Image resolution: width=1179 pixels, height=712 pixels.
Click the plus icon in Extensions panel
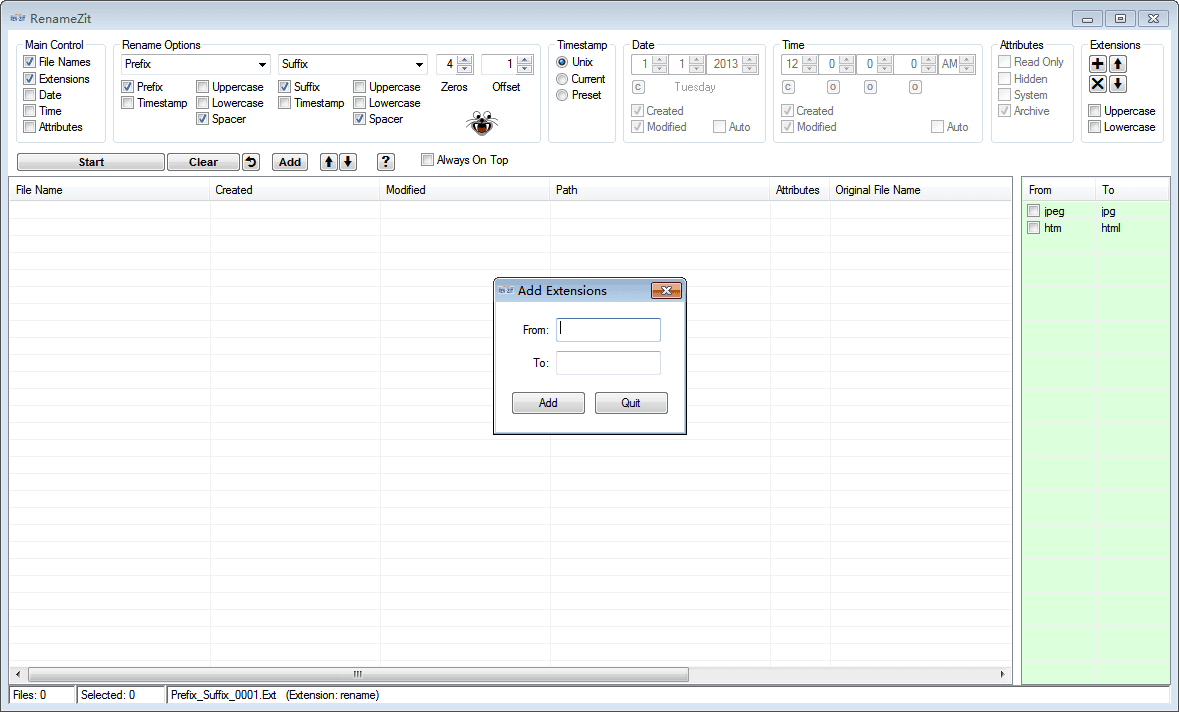pyautogui.click(x=1098, y=64)
